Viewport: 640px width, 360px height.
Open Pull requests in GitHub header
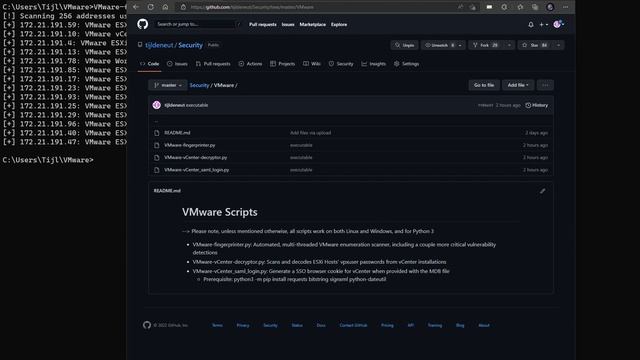[x=262, y=24]
